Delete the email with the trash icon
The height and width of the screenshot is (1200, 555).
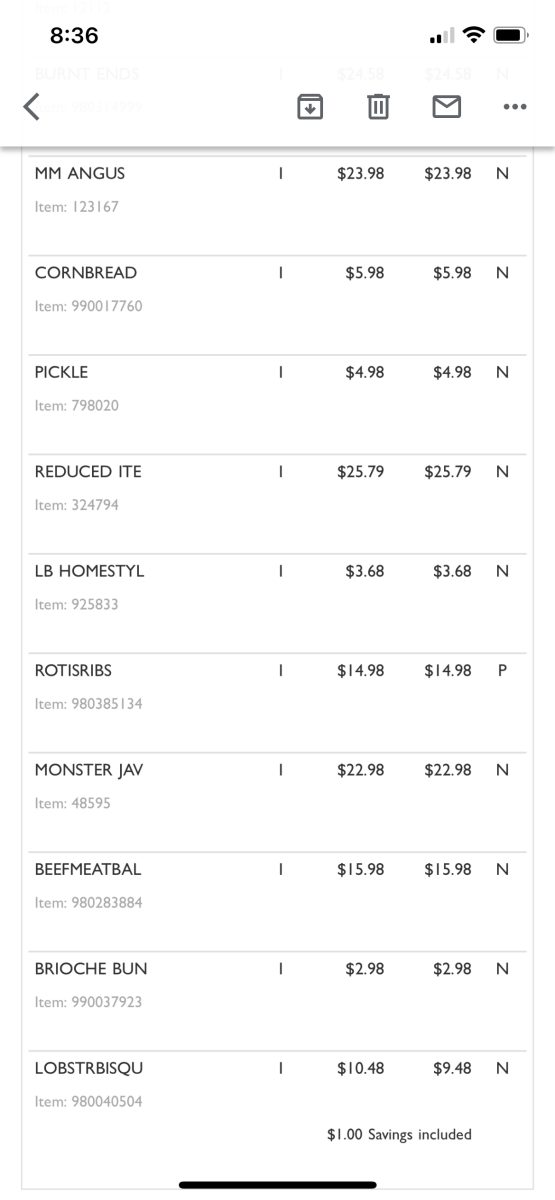tap(378, 106)
